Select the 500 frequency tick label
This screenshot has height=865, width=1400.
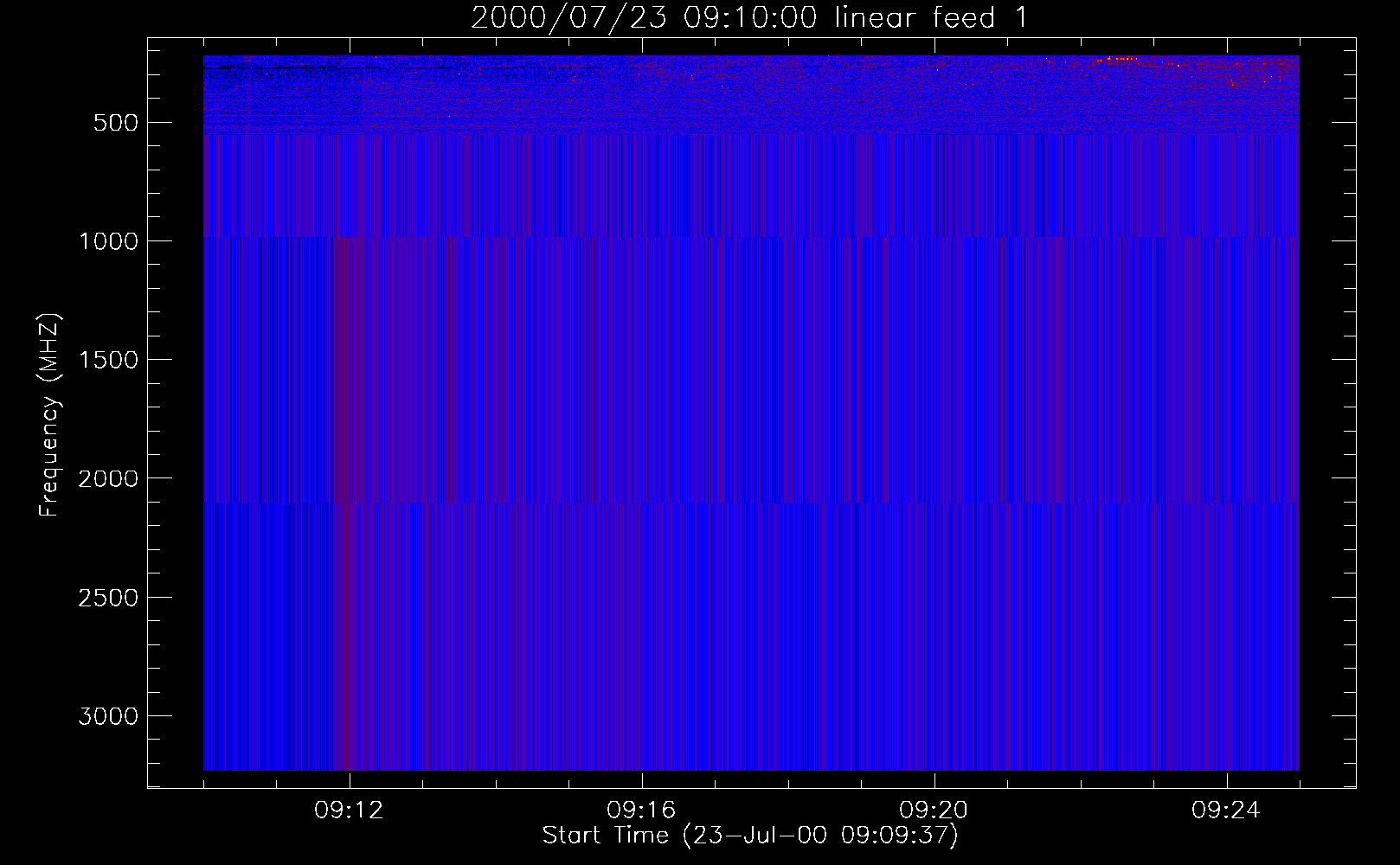[x=116, y=123]
